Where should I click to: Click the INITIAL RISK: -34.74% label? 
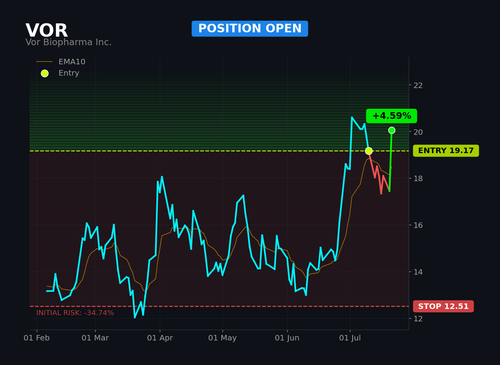pos(75,313)
